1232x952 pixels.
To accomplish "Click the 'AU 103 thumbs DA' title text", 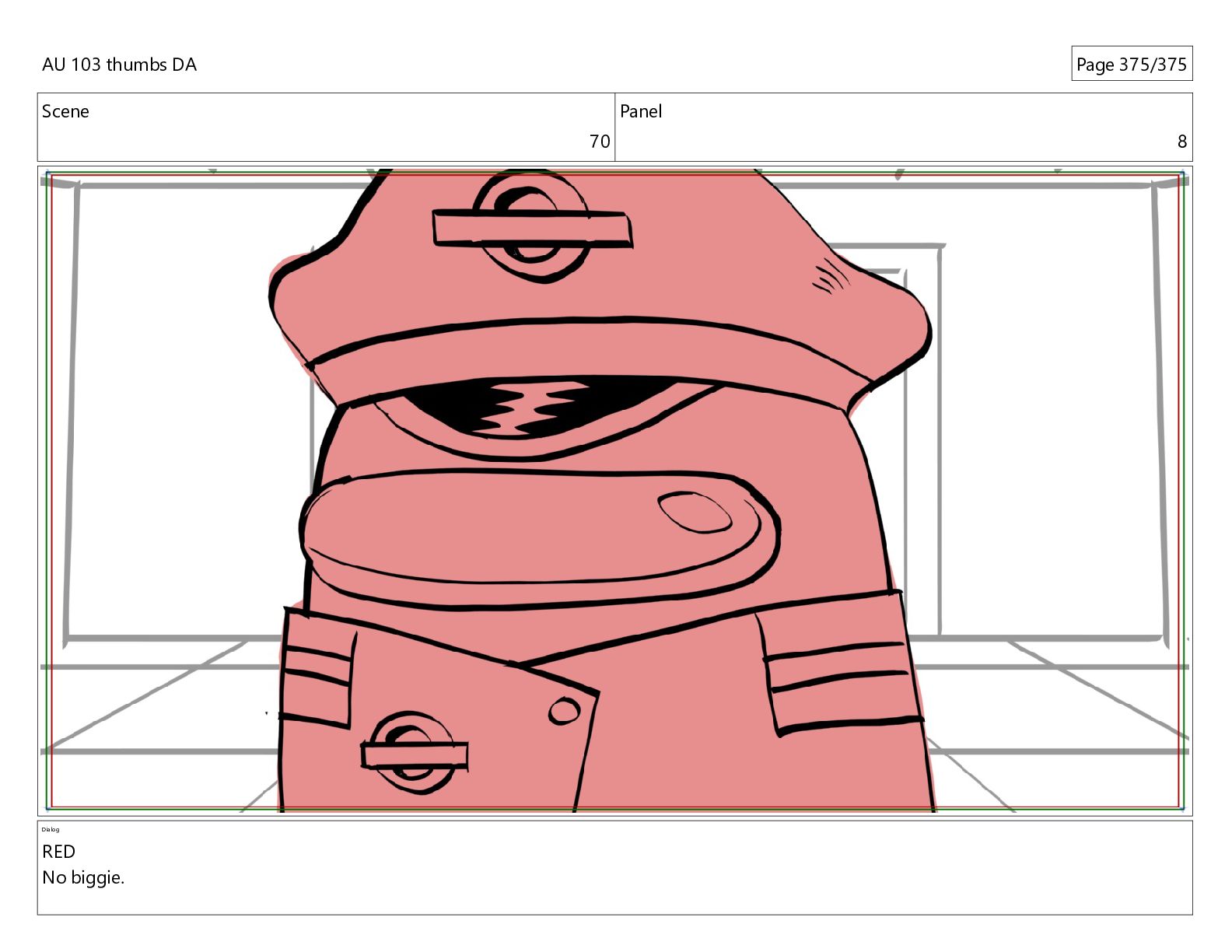I will pos(119,65).
